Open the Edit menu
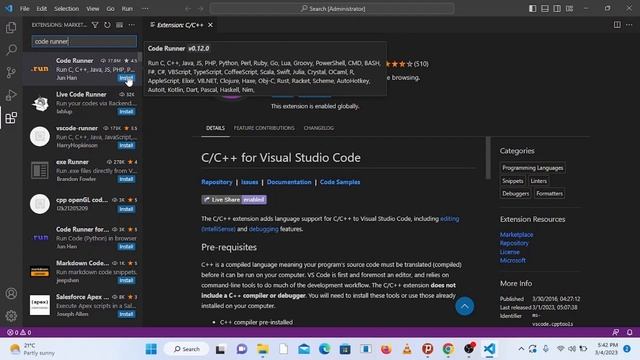 [x=41, y=8]
